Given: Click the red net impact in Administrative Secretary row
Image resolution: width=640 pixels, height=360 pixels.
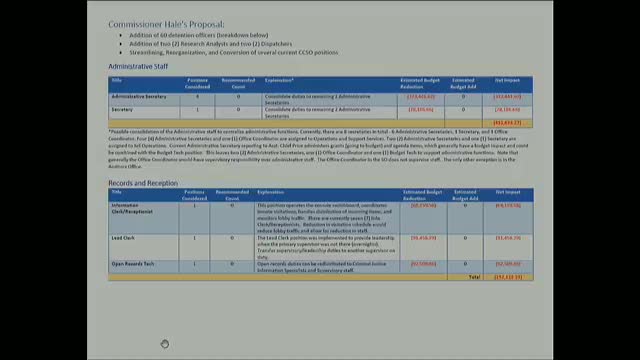Looking at the screenshot, I should coord(507,97).
